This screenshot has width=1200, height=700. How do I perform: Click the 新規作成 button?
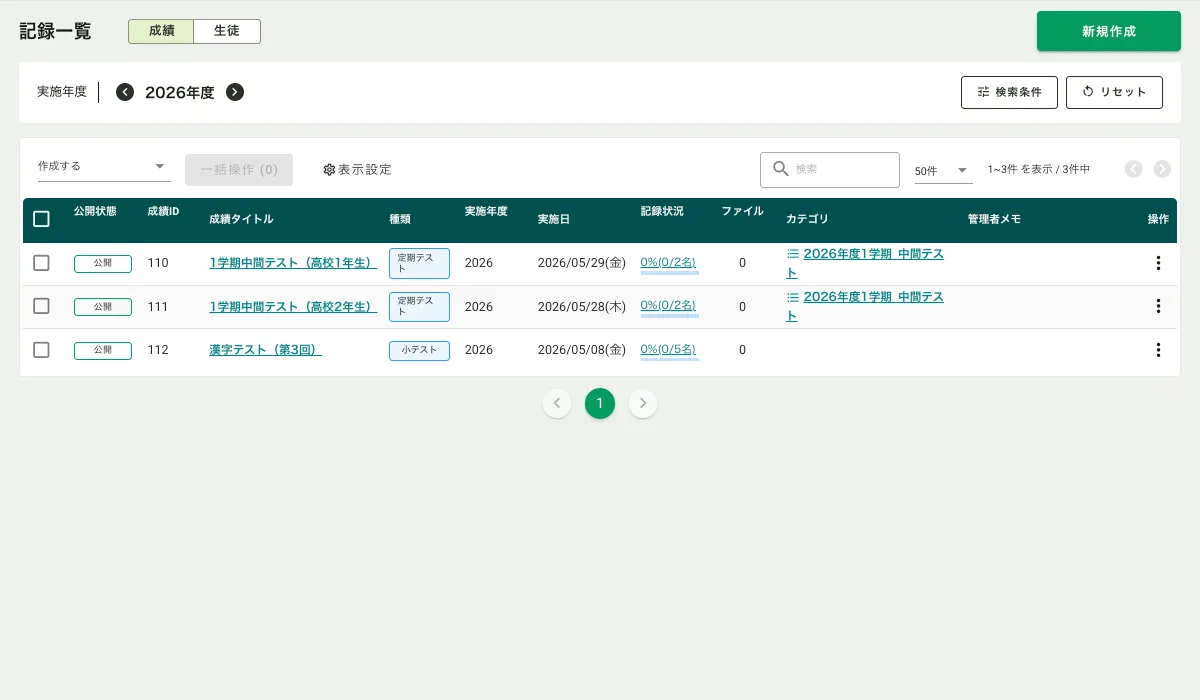[1108, 31]
